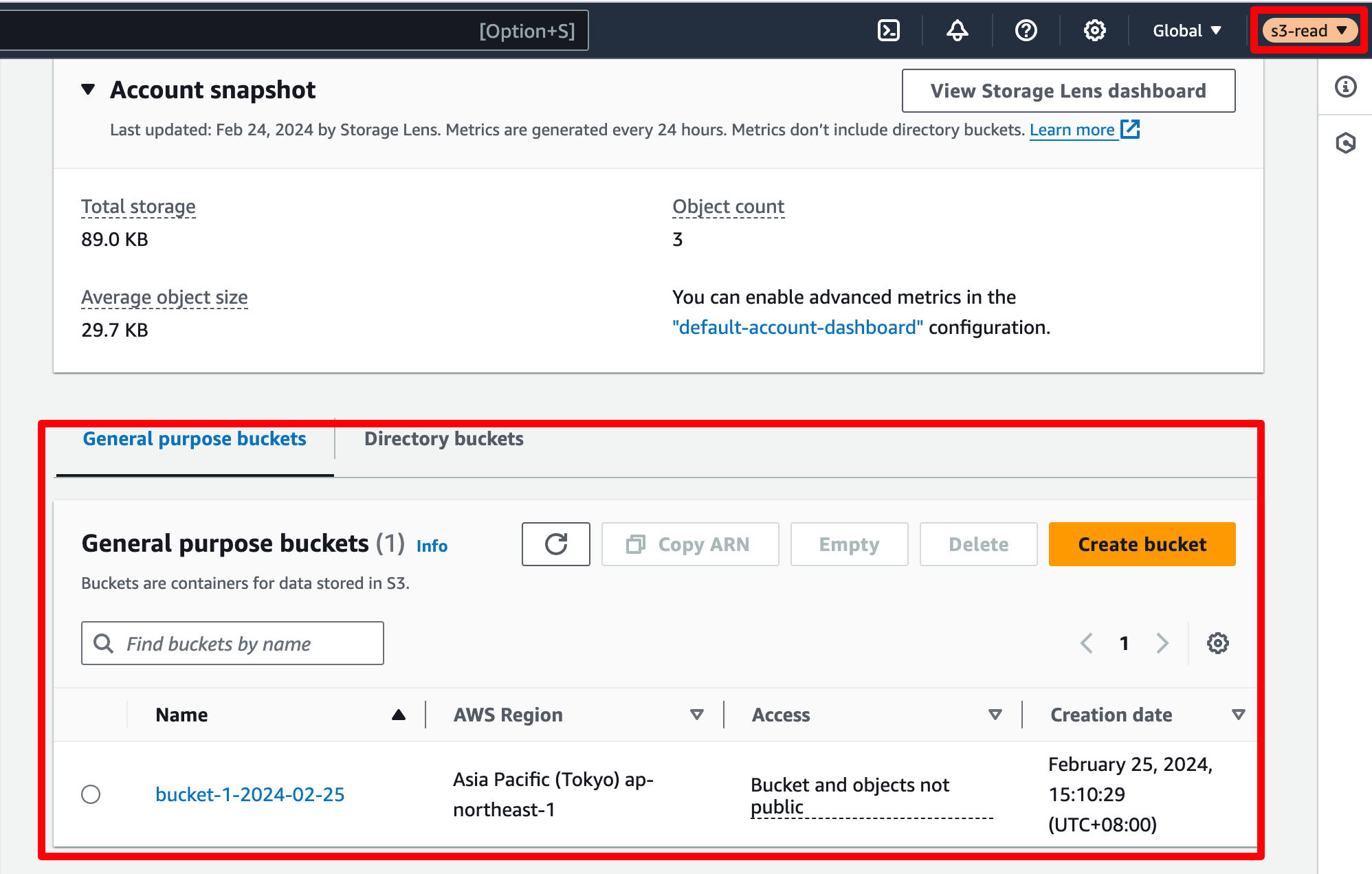The height and width of the screenshot is (874, 1372).
Task: Collapse the Account snapshot section
Action: tap(88, 89)
